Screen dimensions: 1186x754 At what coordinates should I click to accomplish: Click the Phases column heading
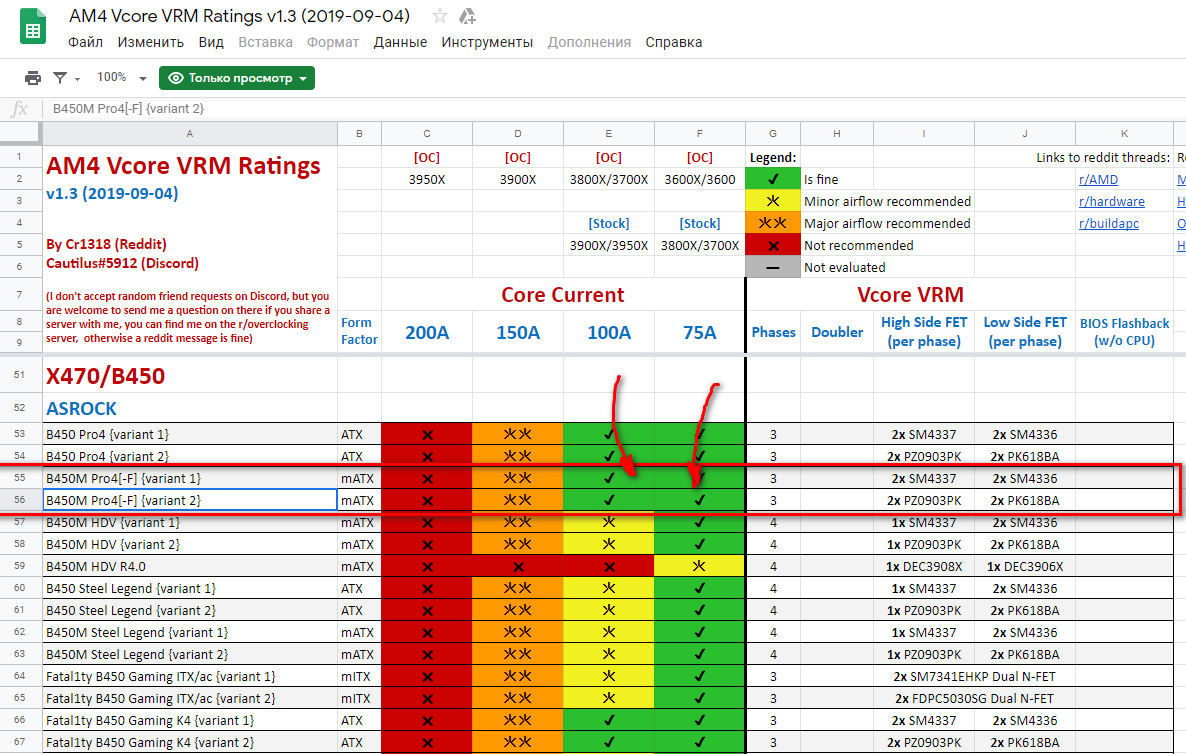pos(773,332)
